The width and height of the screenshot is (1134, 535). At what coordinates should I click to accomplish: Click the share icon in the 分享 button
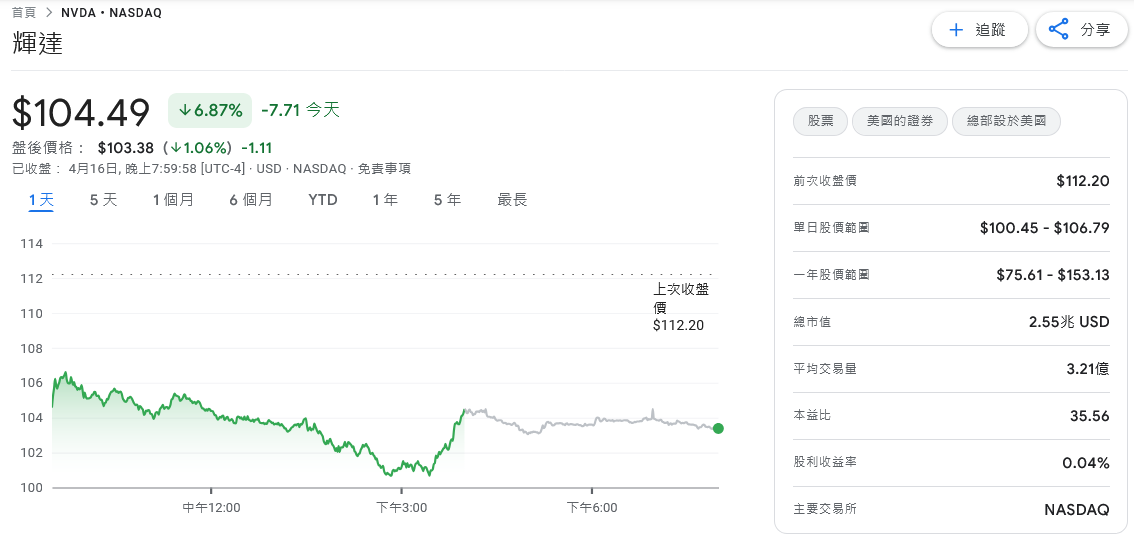click(1059, 30)
